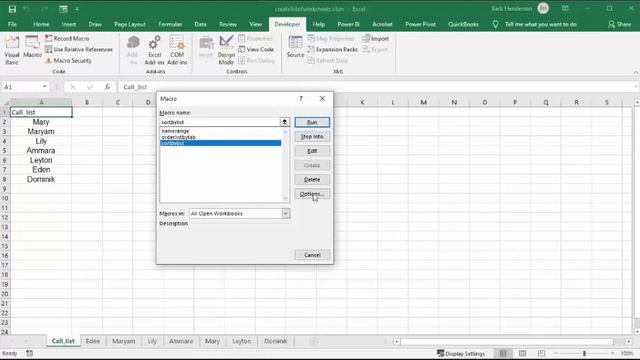
Task: Click the macro recording status bar icon
Action: point(29,353)
